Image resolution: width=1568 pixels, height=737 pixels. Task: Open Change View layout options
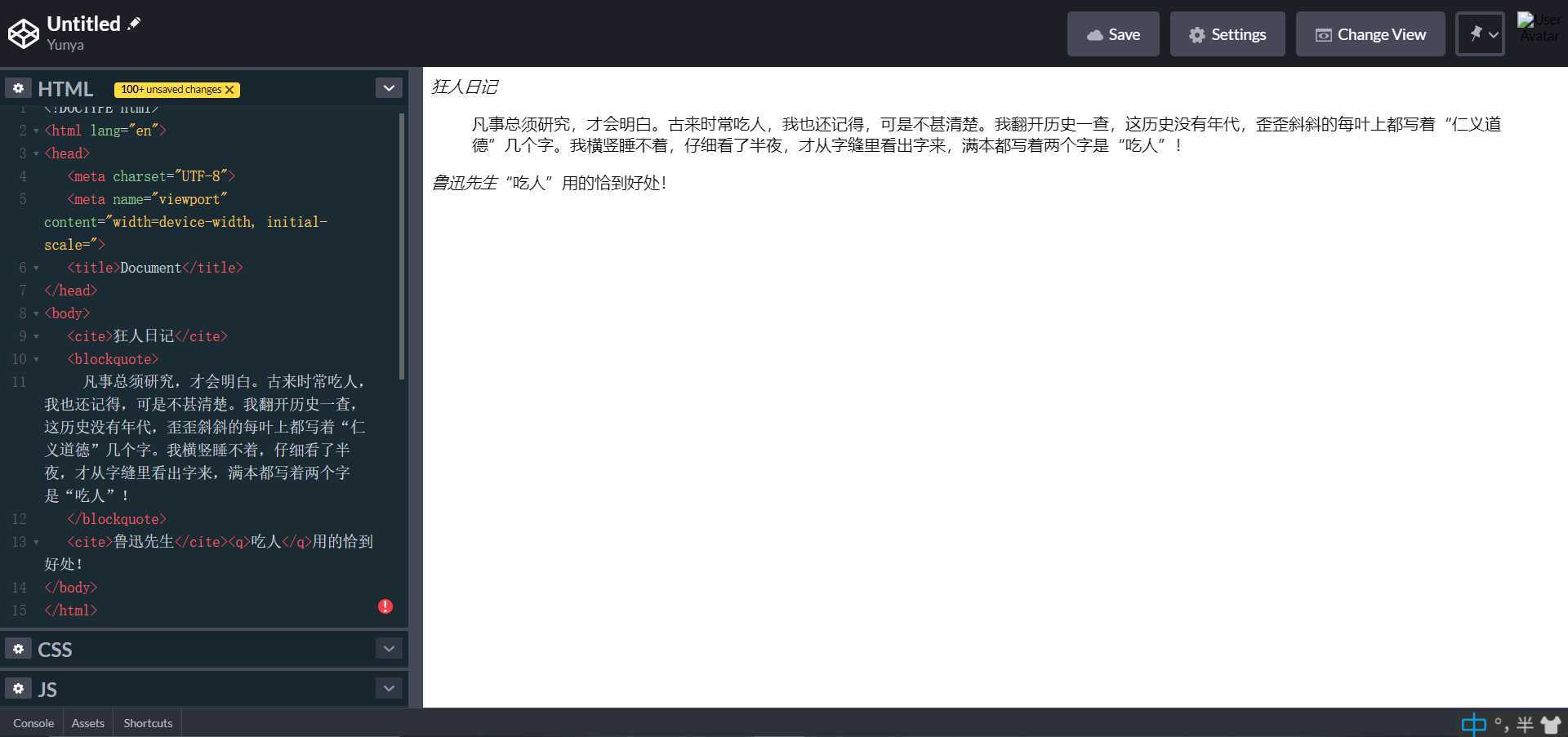tap(1370, 34)
